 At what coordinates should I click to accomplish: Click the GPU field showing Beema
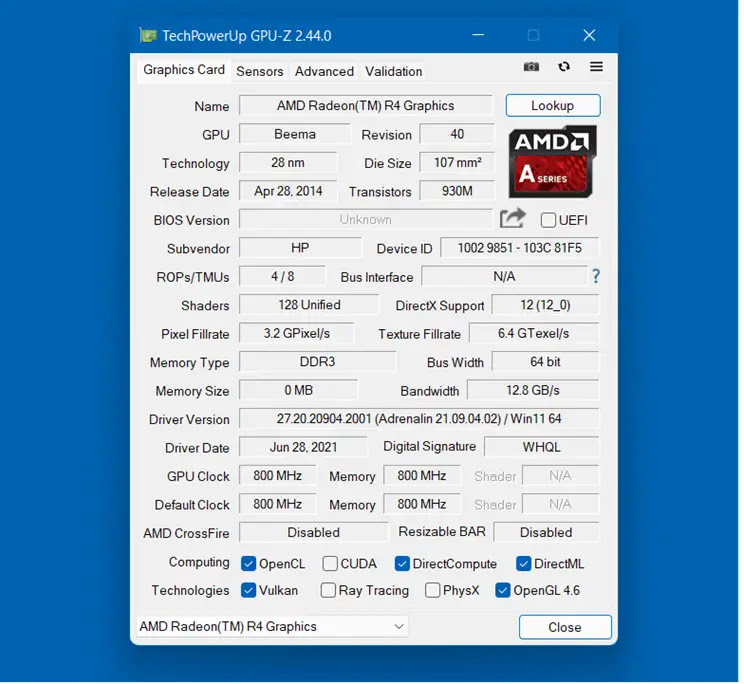coord(295,134)
